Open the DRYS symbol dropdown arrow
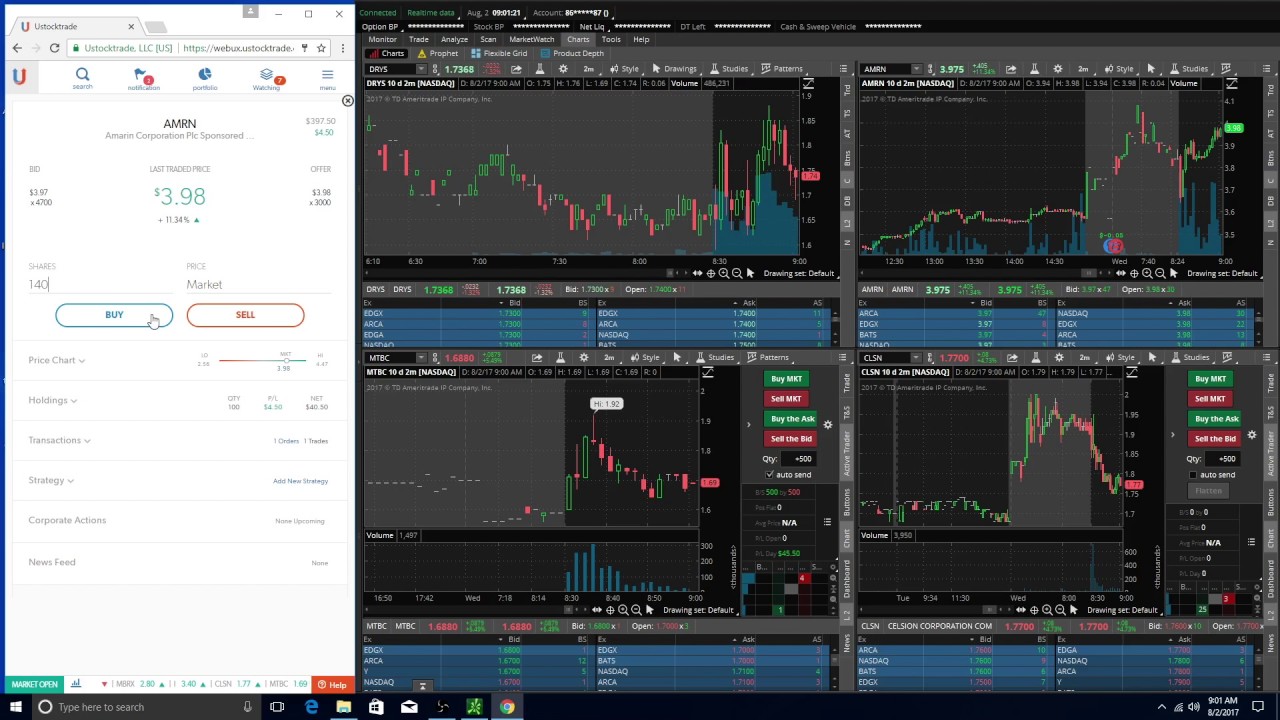 [x=420, y=69]
